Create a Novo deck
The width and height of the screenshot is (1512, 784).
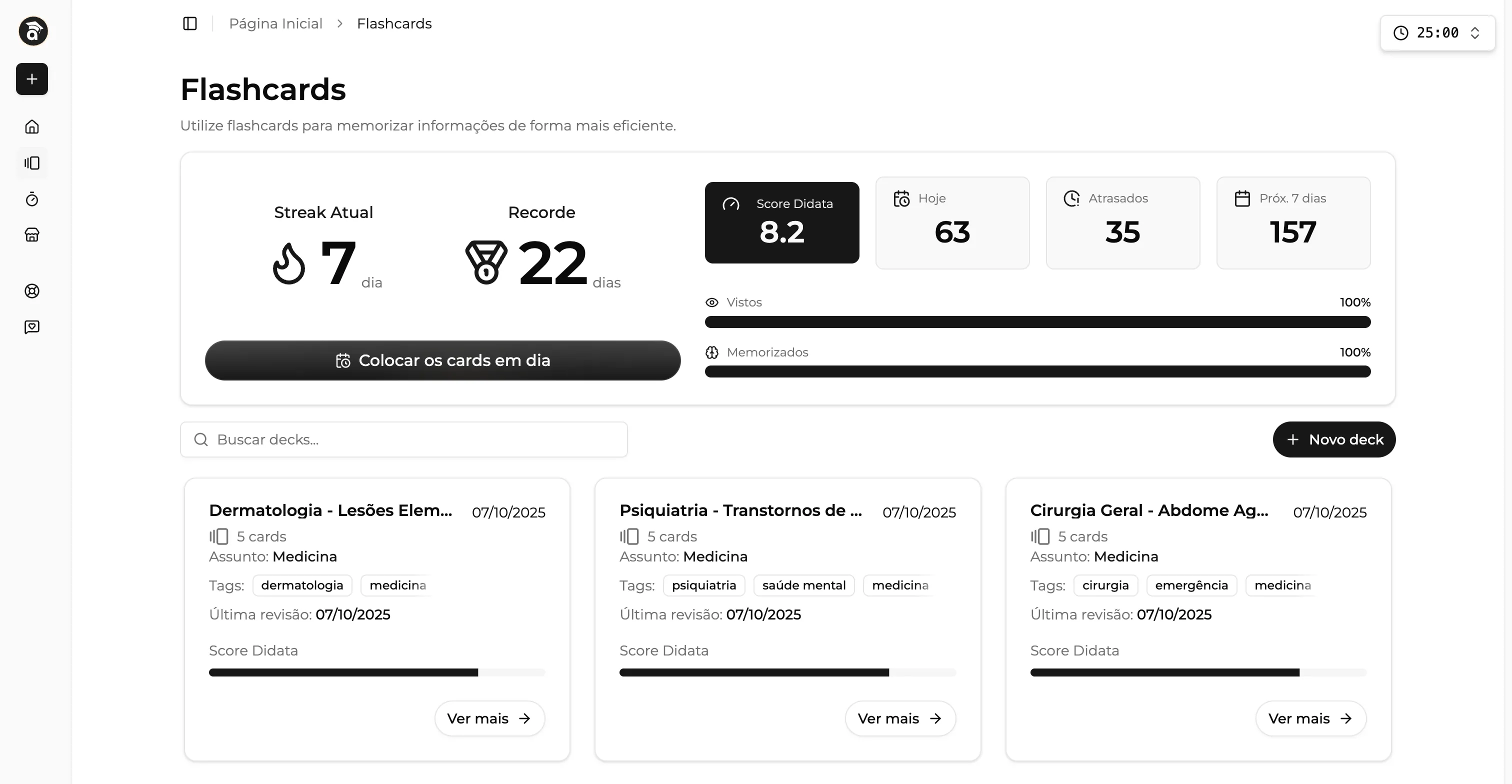click(1333, 439)
